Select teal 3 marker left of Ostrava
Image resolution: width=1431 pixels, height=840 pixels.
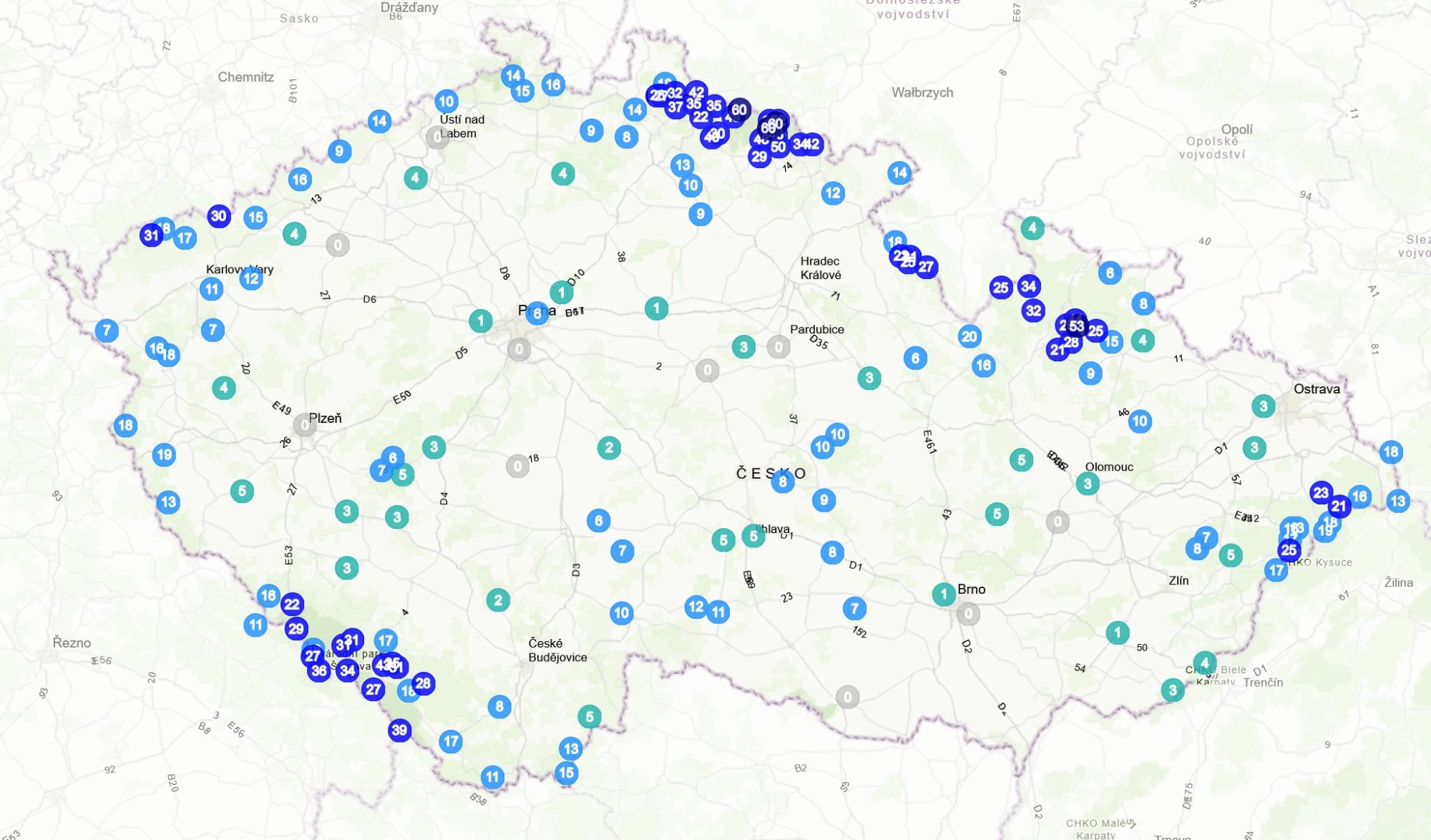click(x=1264, y=406)
